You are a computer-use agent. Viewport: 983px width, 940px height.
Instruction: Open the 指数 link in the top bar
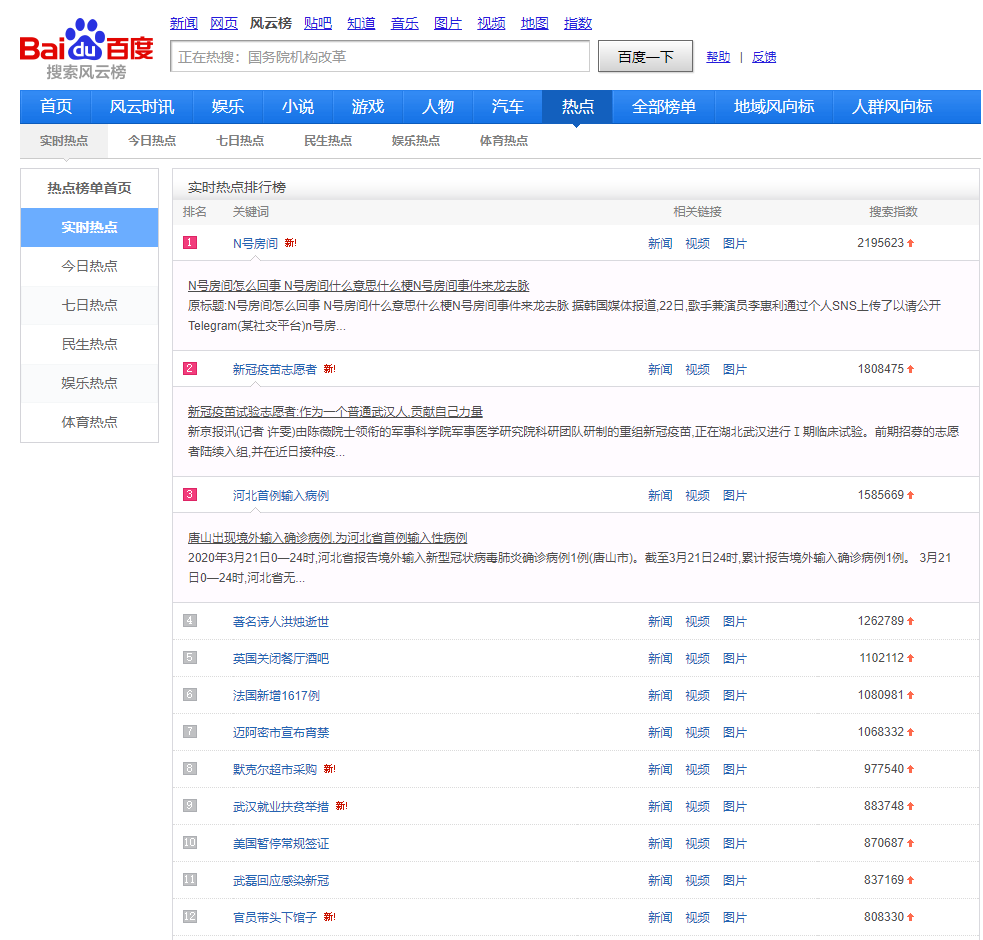tap(577, 23)
